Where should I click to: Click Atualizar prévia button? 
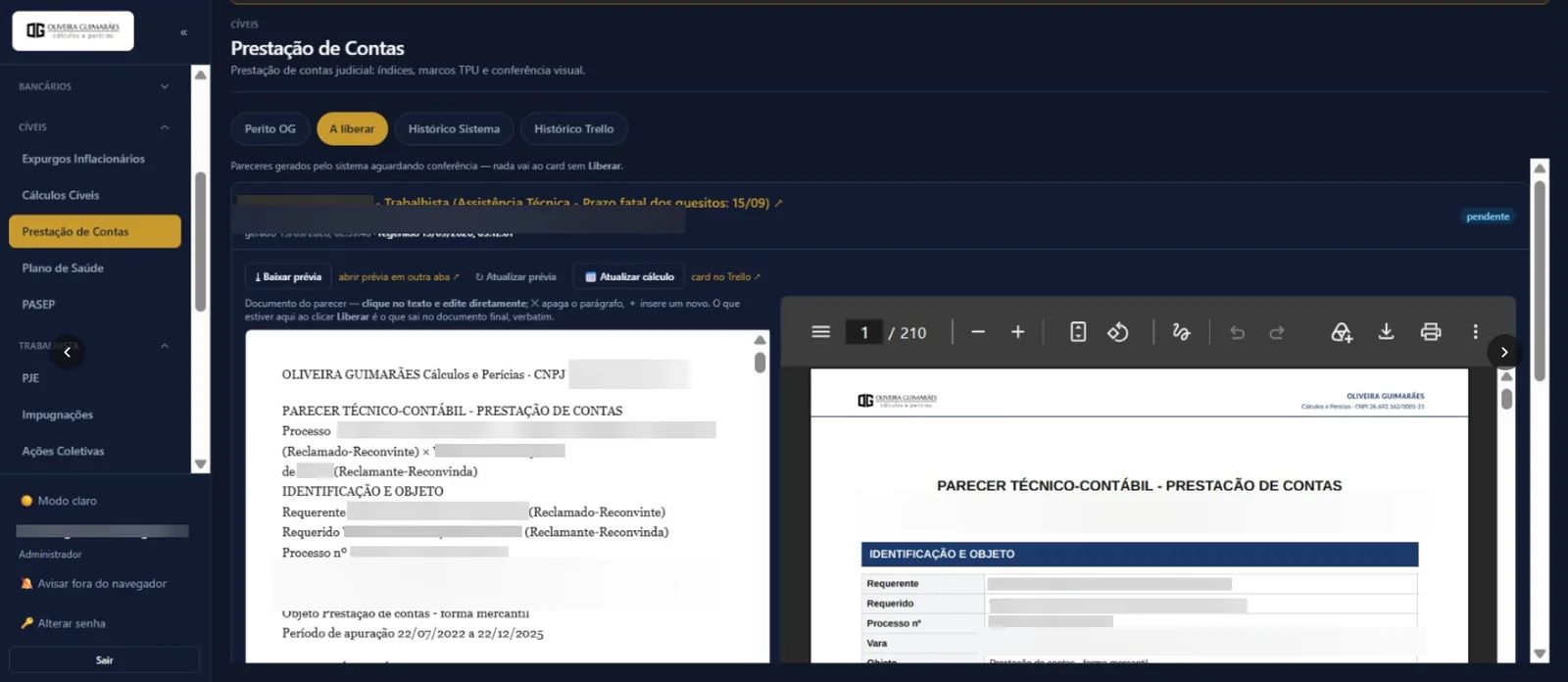tap(515, 277)
